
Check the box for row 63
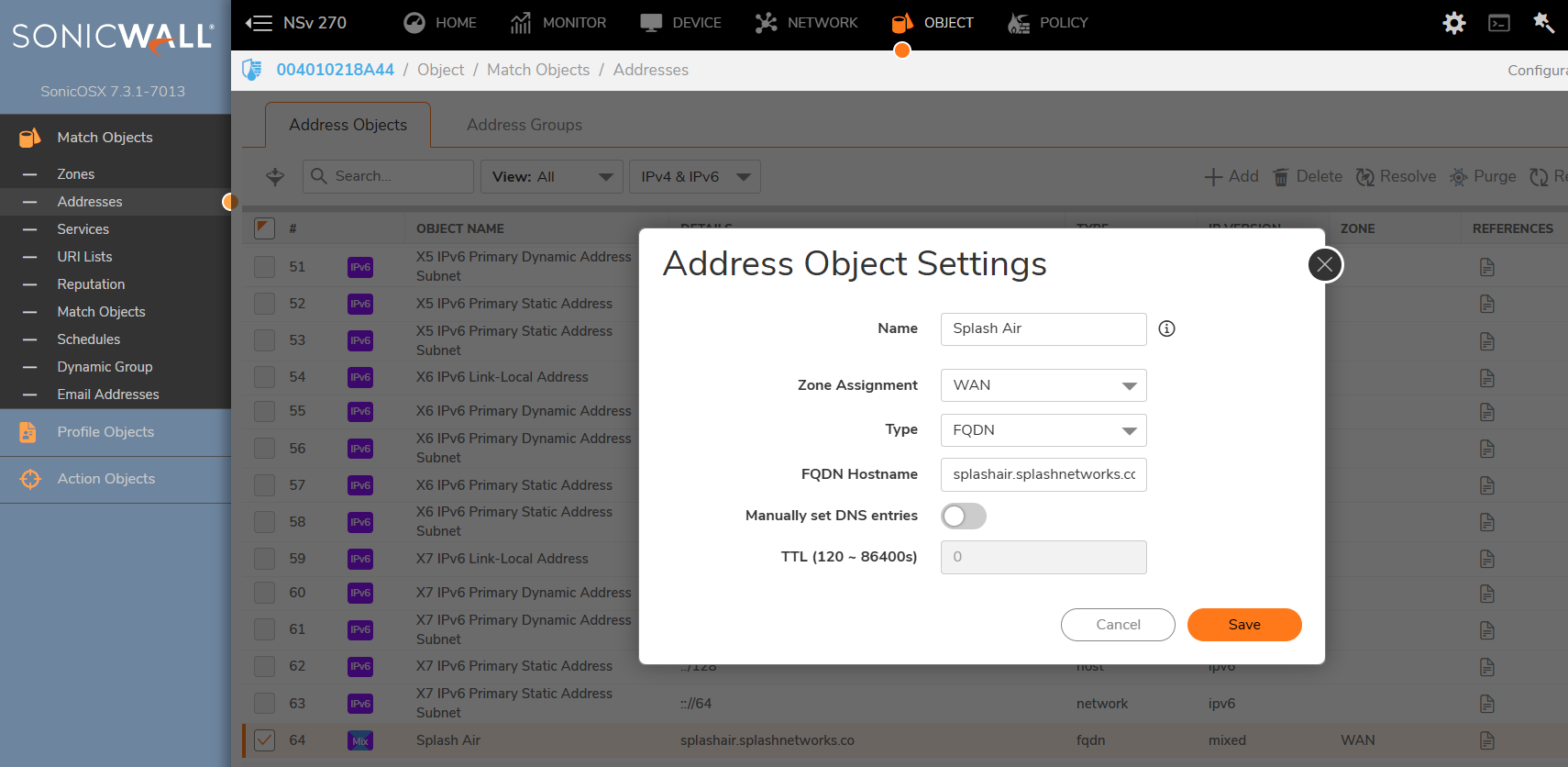pyautogui.click(x=264, y=704)
